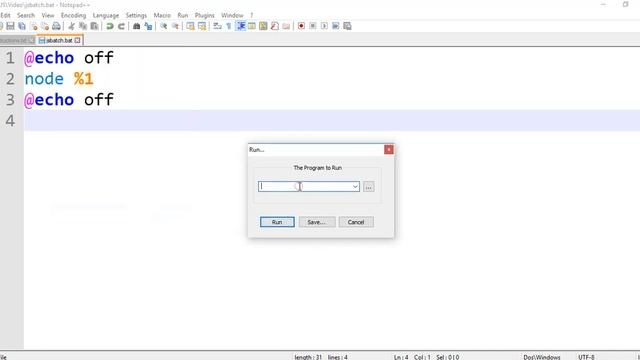Screen dimensions: 640x360
Task: Open the Document Map toolbar icon
Action: click(263, 26)
